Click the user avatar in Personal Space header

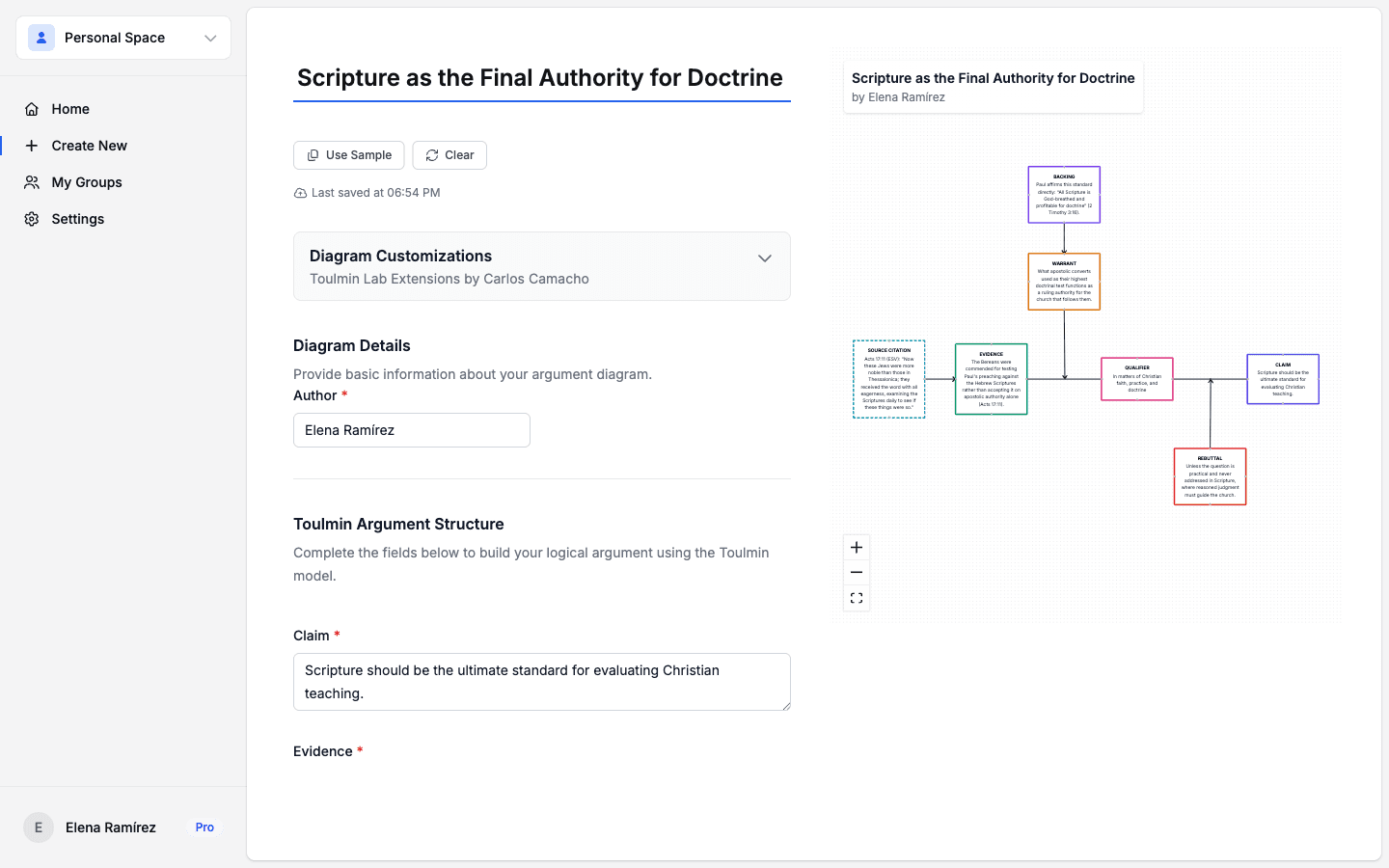41,37
